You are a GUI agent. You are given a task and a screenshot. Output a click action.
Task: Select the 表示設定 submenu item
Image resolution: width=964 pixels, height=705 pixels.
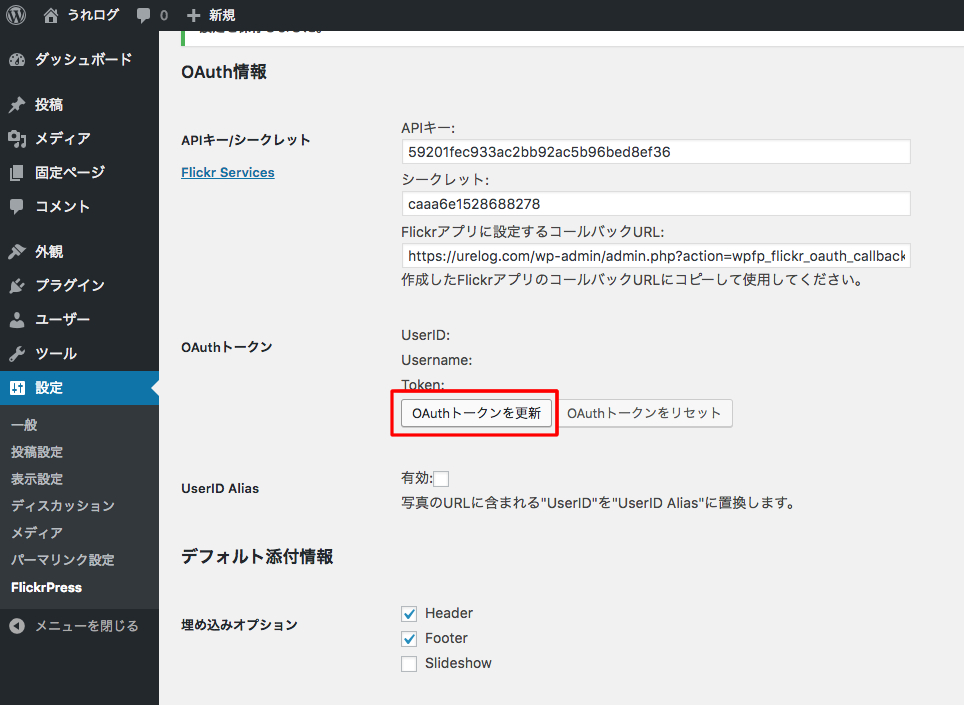tap(37, 479)
